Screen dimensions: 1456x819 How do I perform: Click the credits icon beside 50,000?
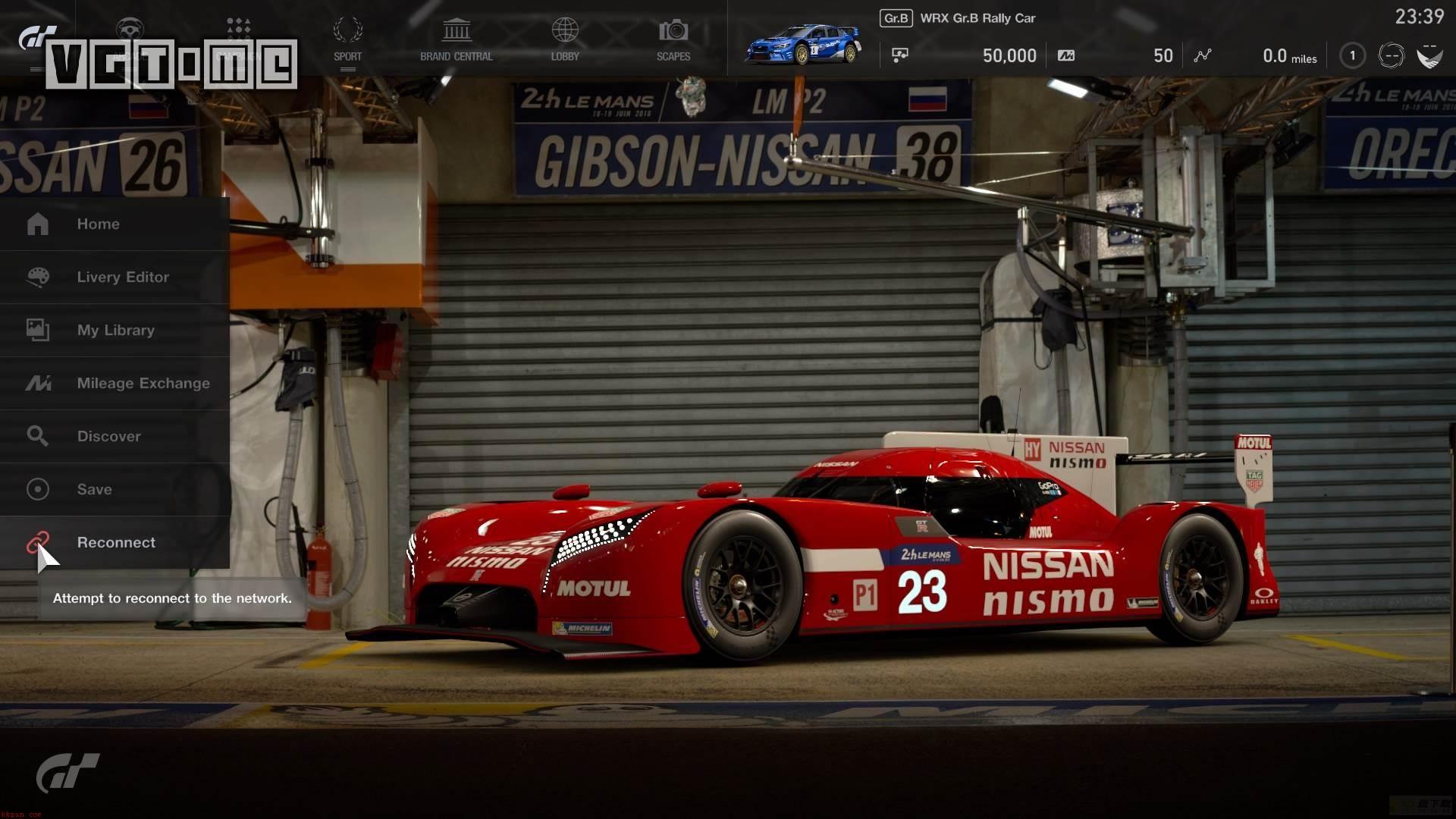click(x=900, y=55)
